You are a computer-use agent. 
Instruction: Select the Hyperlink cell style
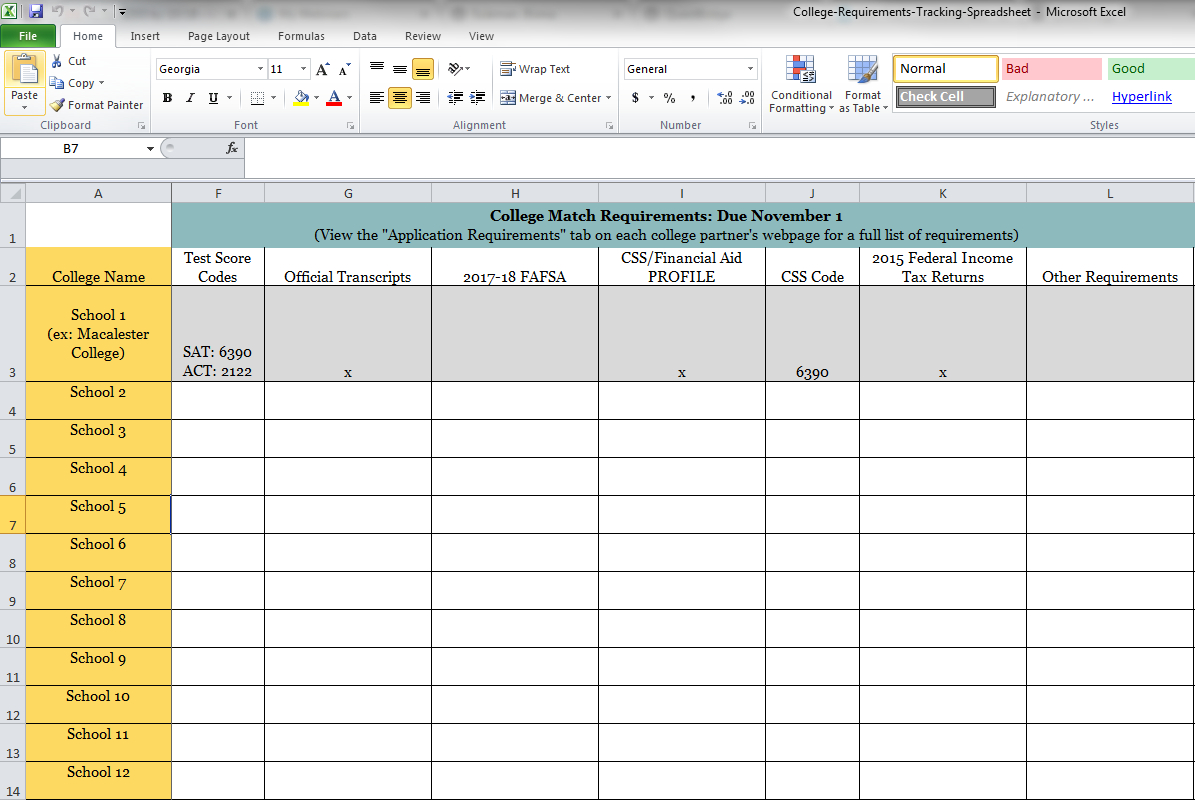[1141, 97]
